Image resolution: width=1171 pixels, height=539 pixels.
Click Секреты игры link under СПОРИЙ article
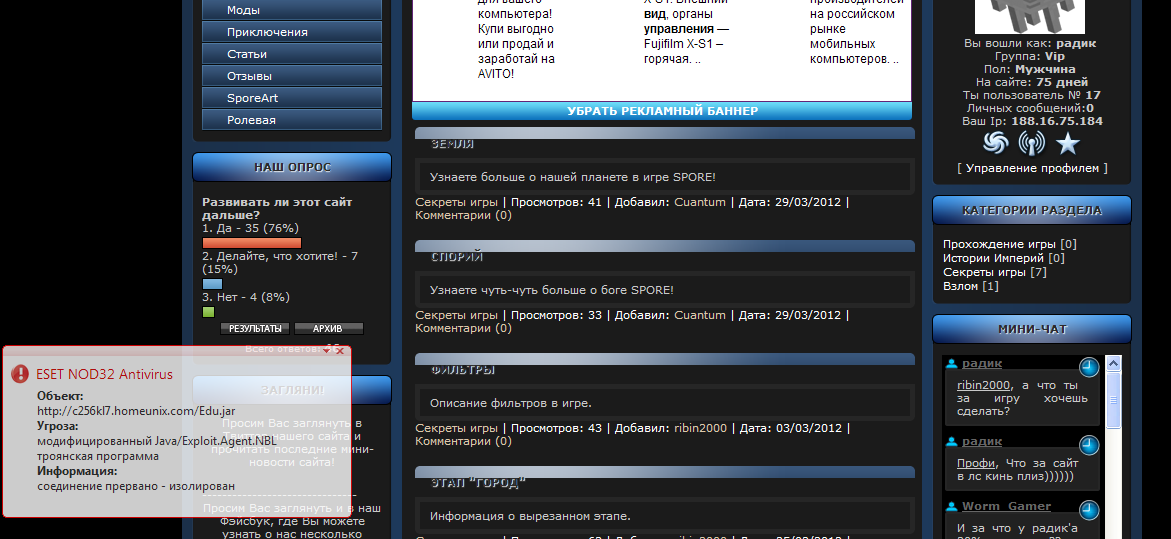[456, 315]
